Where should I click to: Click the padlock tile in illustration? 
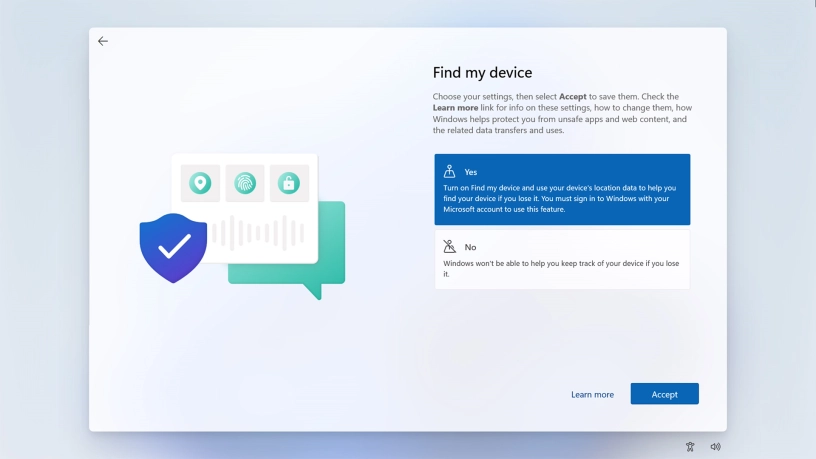(288, 183)
